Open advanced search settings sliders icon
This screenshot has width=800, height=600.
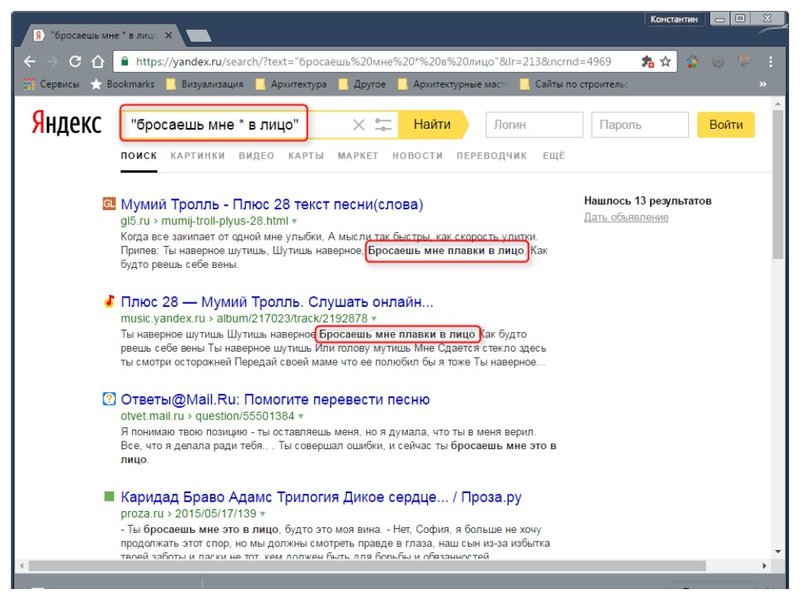coord(381,124)
